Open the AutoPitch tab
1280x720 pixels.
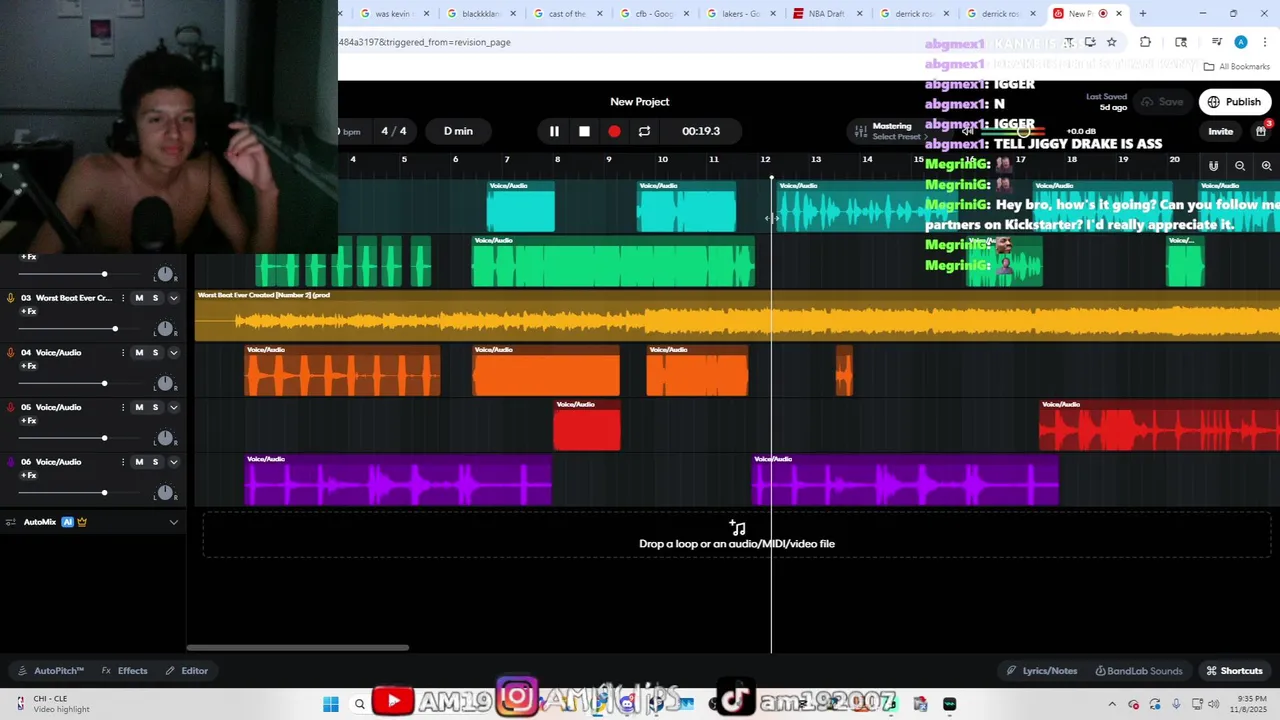(x=50, y=671)
